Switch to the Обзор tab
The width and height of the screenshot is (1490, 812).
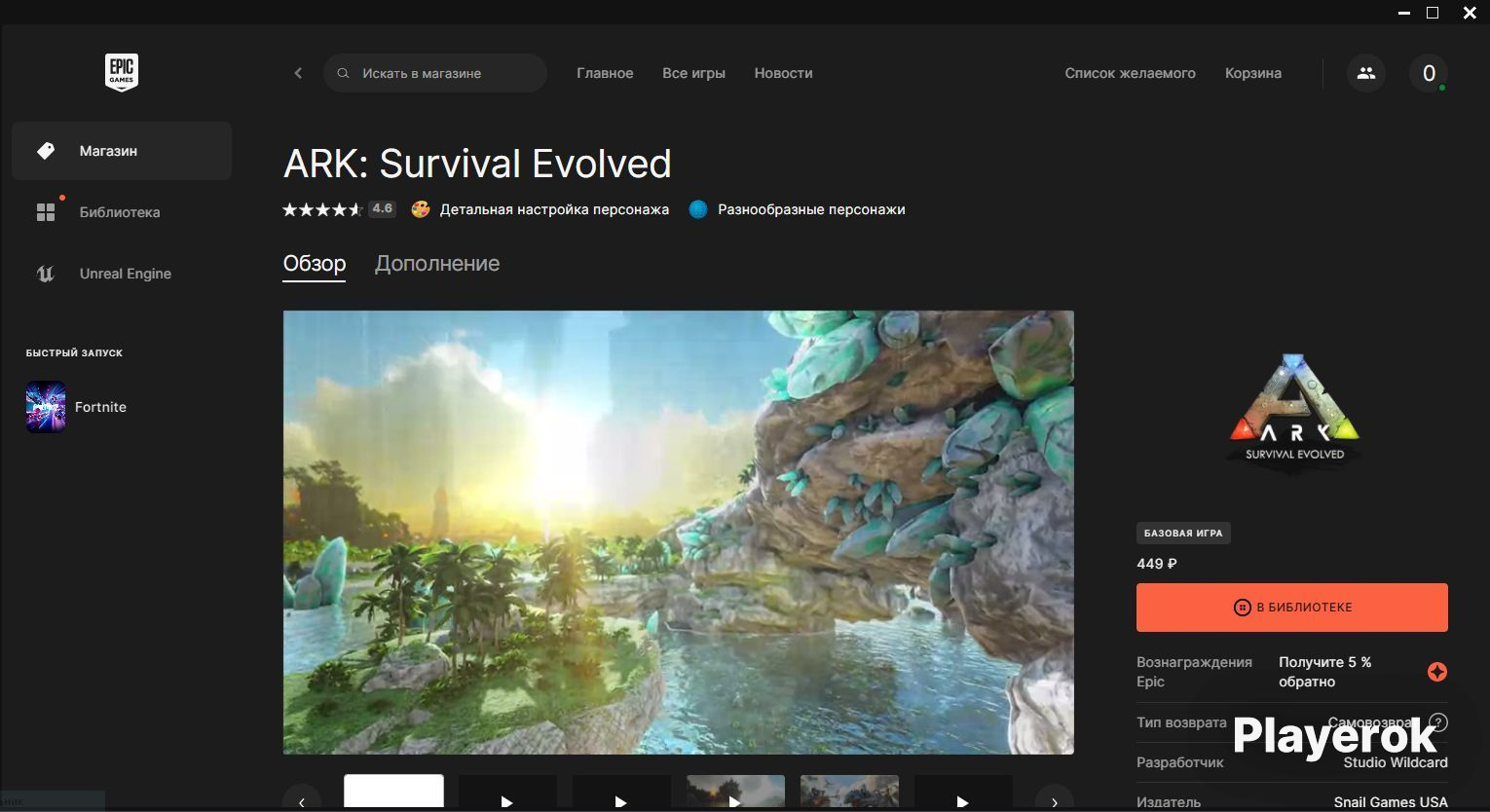(x=315, y=264)
